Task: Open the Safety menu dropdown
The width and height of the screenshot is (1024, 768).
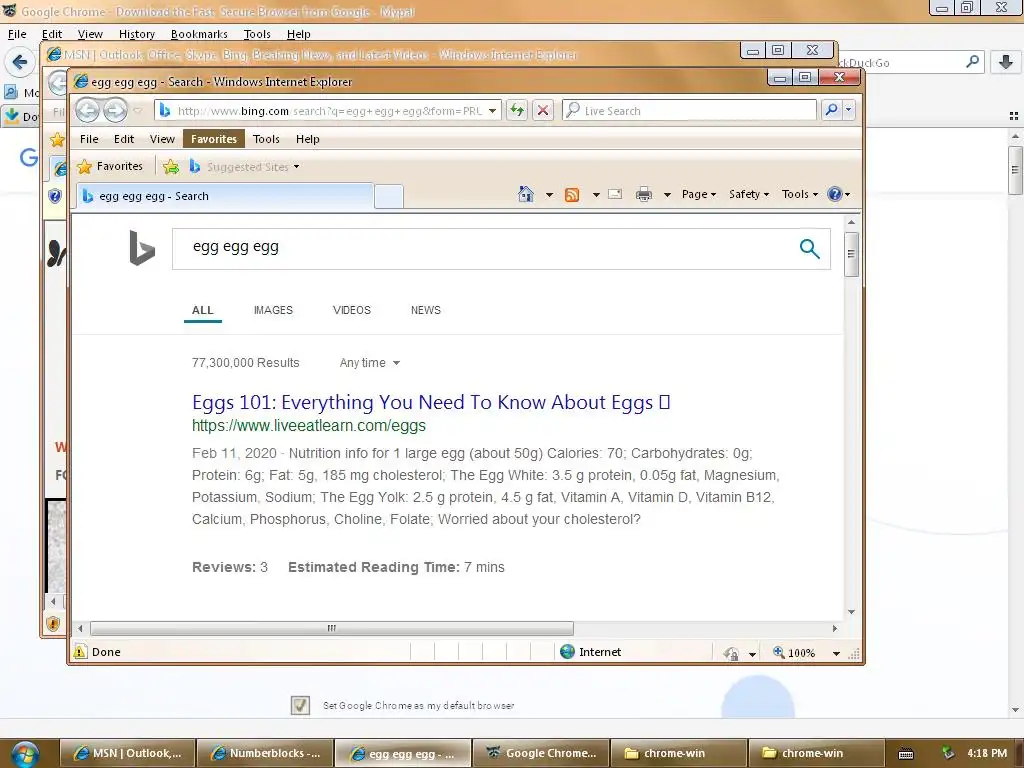Action: pos(748,194)
